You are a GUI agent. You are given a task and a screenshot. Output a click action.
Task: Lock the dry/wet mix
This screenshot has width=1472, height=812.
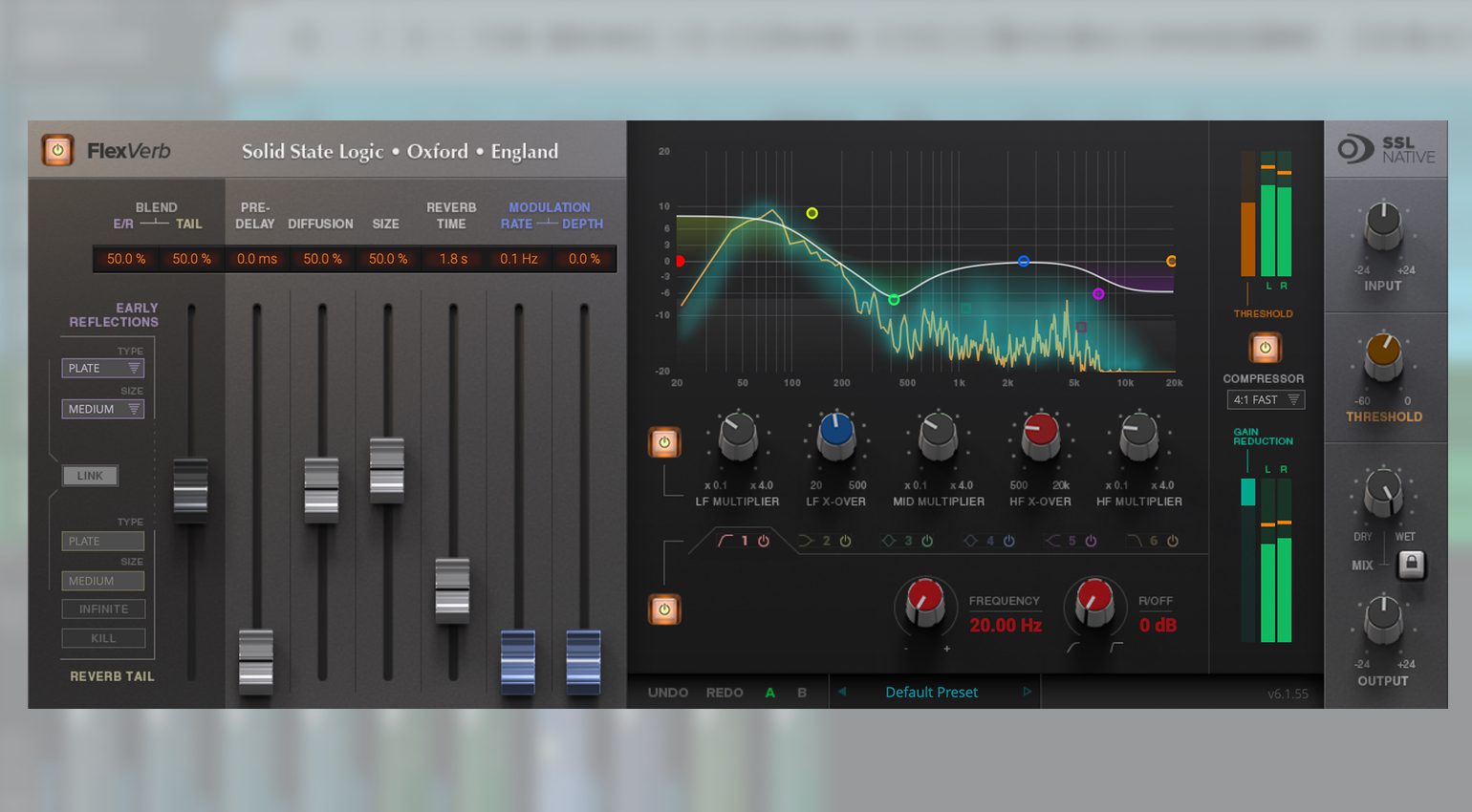click(1411, 565)
